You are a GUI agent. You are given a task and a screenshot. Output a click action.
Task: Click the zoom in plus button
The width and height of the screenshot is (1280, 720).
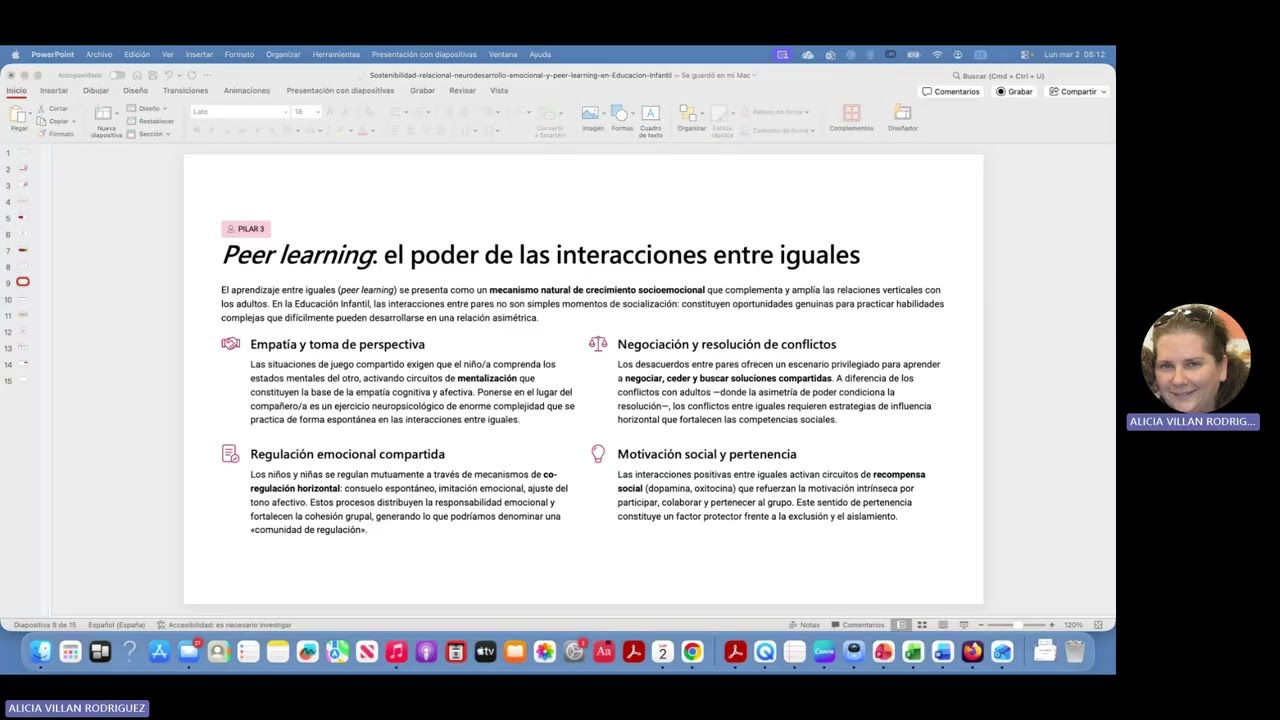point(1051,625)
